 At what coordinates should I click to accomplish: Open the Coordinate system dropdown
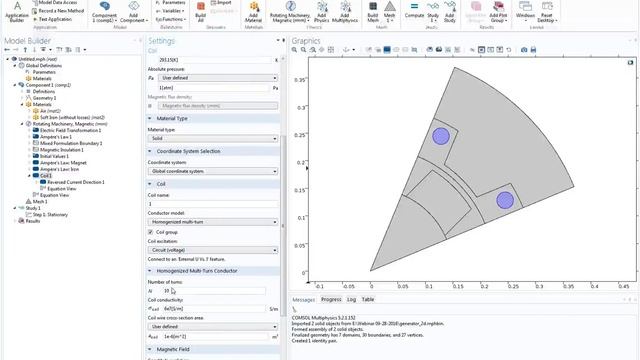pyautogui.click(x=213, y=171)
